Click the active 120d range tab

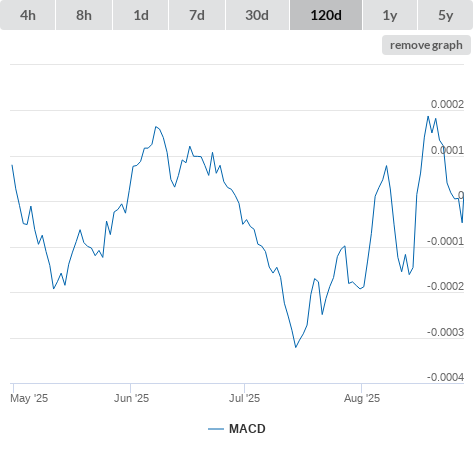(x=326, y=15)
